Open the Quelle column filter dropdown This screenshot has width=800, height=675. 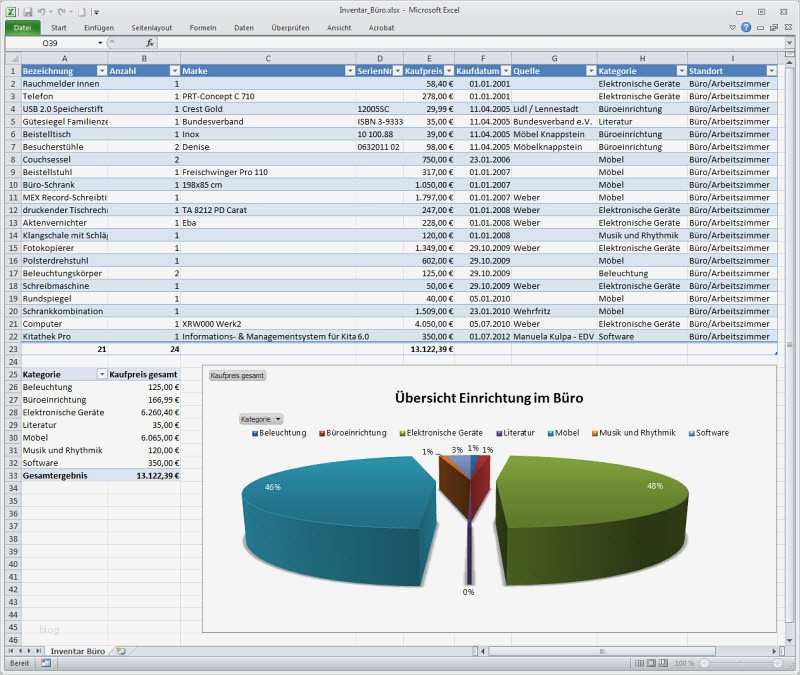click(x=591, y=71)
